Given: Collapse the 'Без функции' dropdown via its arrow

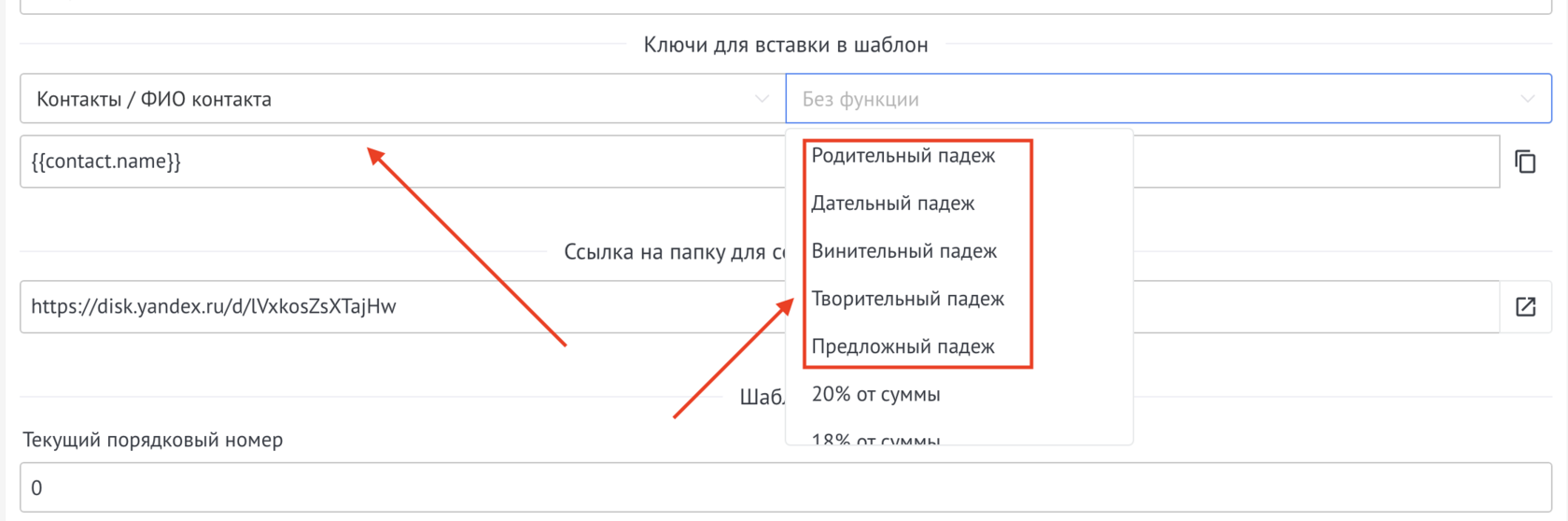Looking at the screenshot, I should (1527, 99).
